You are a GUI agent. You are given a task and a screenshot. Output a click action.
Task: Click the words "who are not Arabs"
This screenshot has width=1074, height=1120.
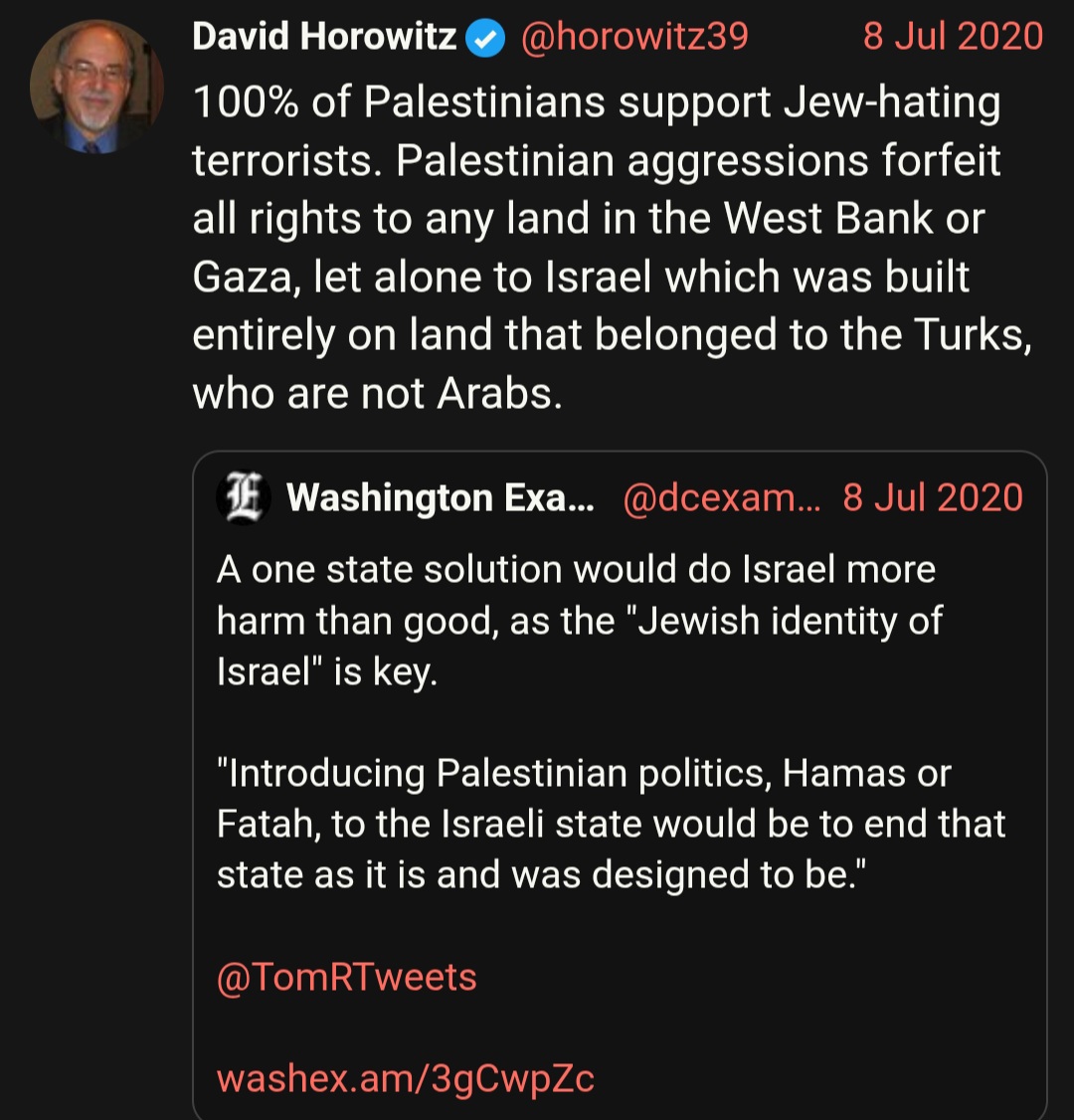tap(376, 394)
